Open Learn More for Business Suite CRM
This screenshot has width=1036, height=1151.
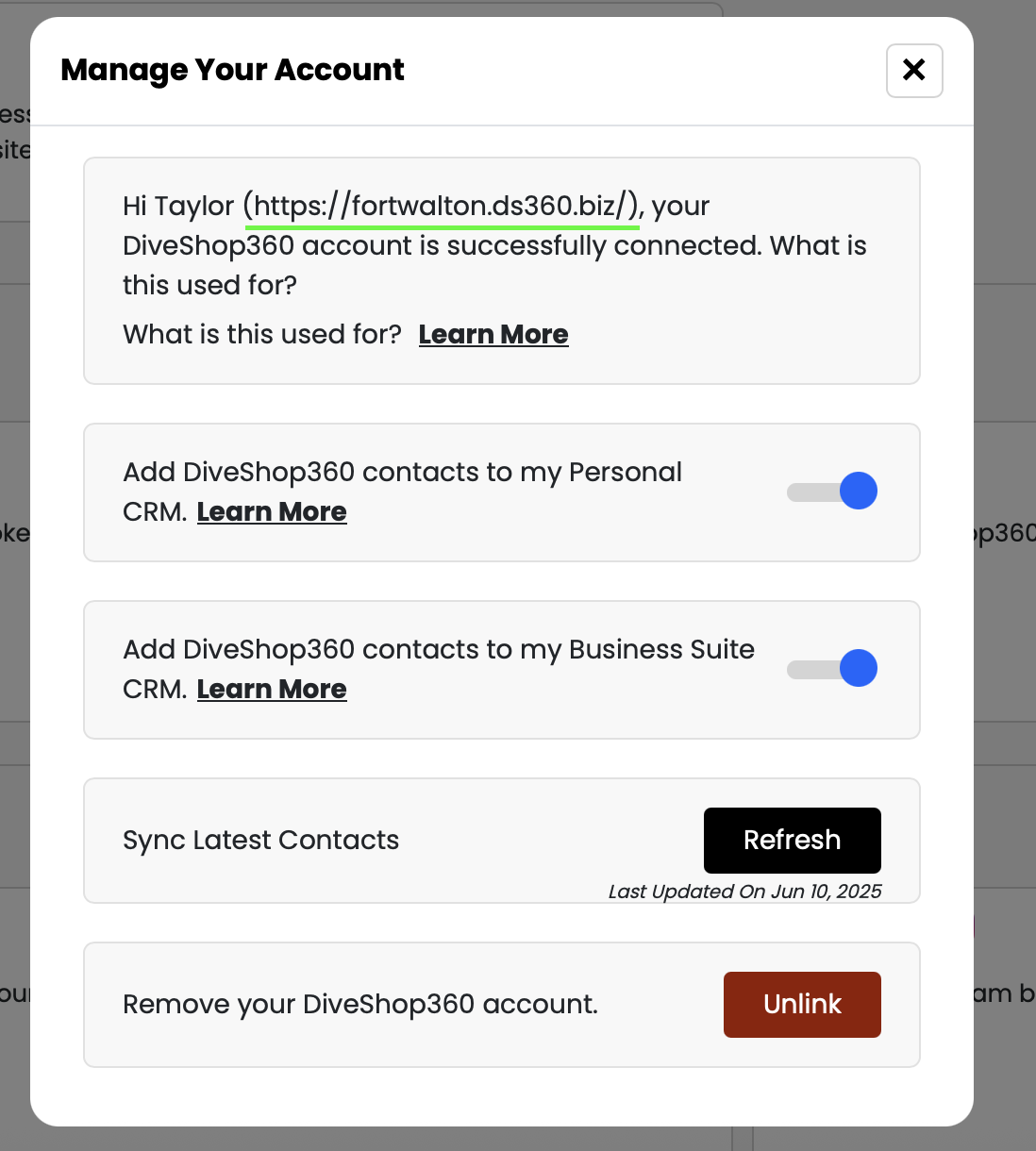pyautogui.click(x=272, y=690)
